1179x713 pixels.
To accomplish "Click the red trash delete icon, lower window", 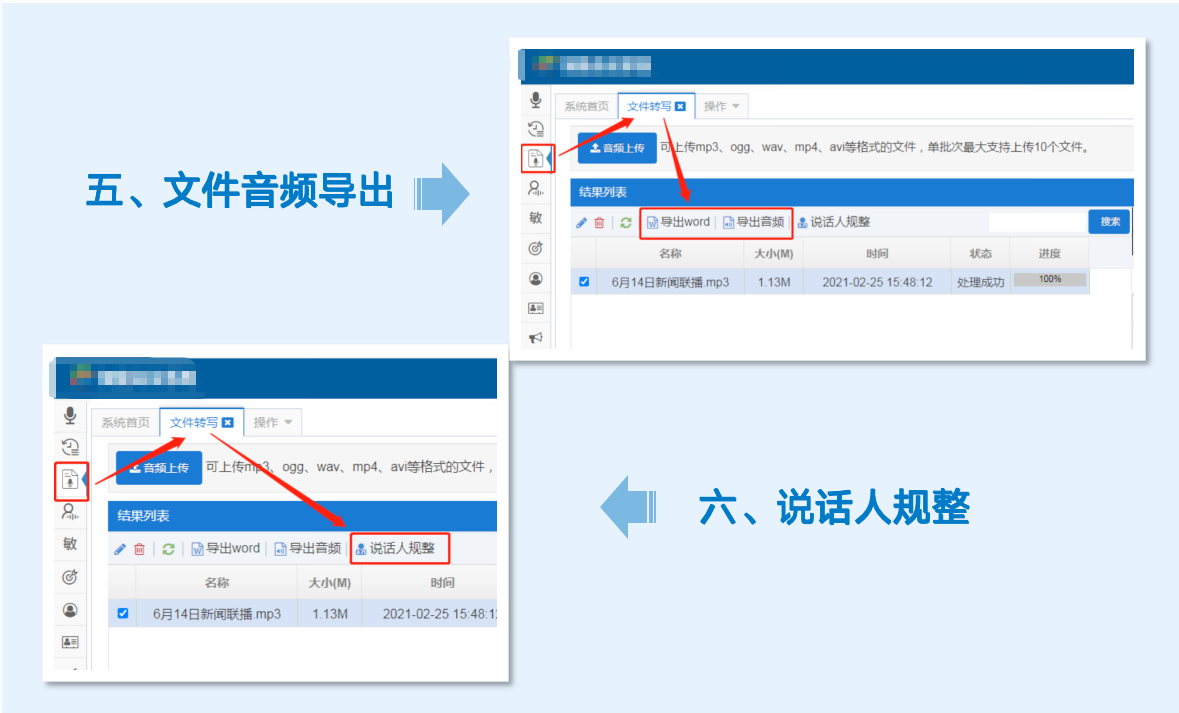I will [140, 549].
